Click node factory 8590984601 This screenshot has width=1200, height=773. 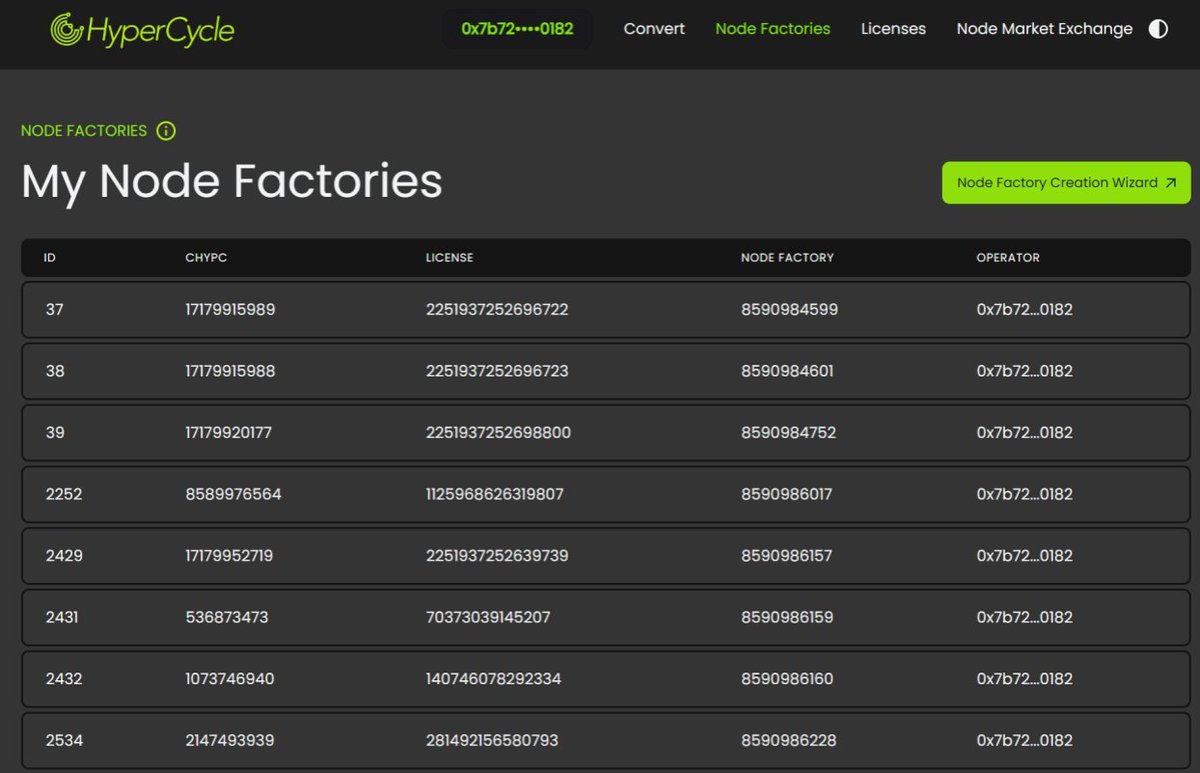point(787,371)
